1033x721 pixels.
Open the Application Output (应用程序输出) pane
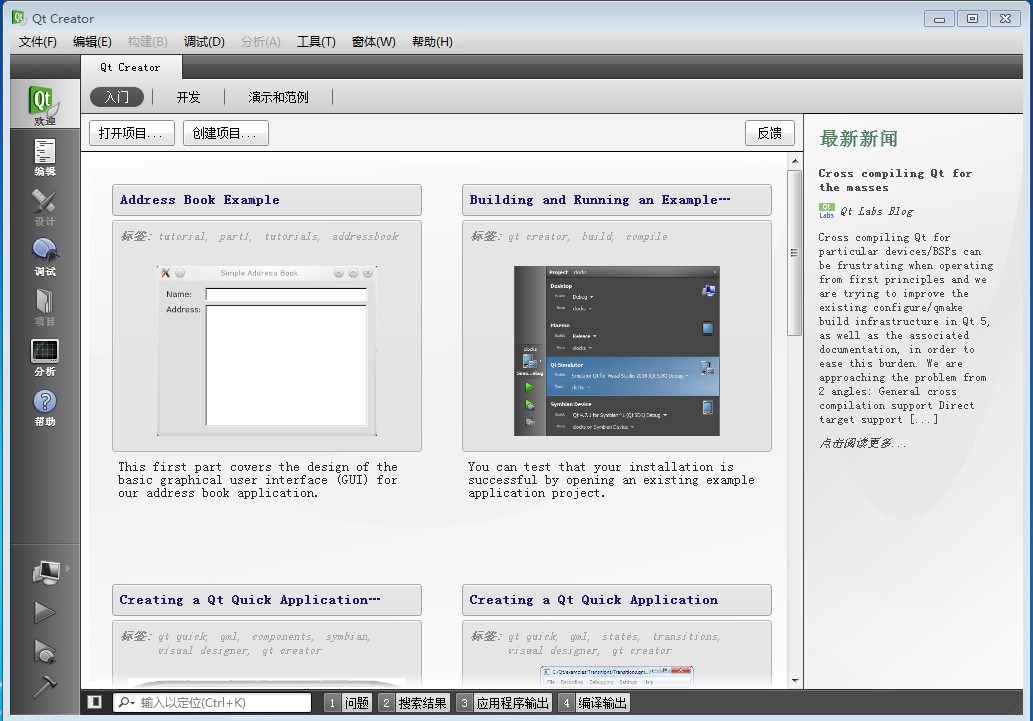pos(504,703)
